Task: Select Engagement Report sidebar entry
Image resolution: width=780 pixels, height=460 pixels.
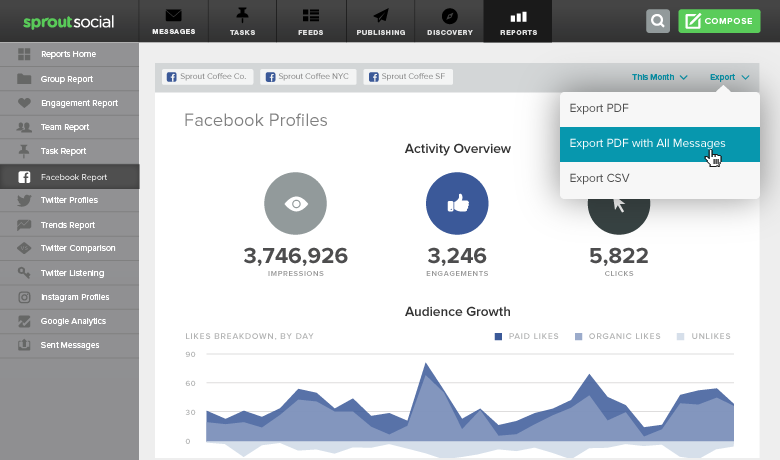Action: [x=70, y=103]
